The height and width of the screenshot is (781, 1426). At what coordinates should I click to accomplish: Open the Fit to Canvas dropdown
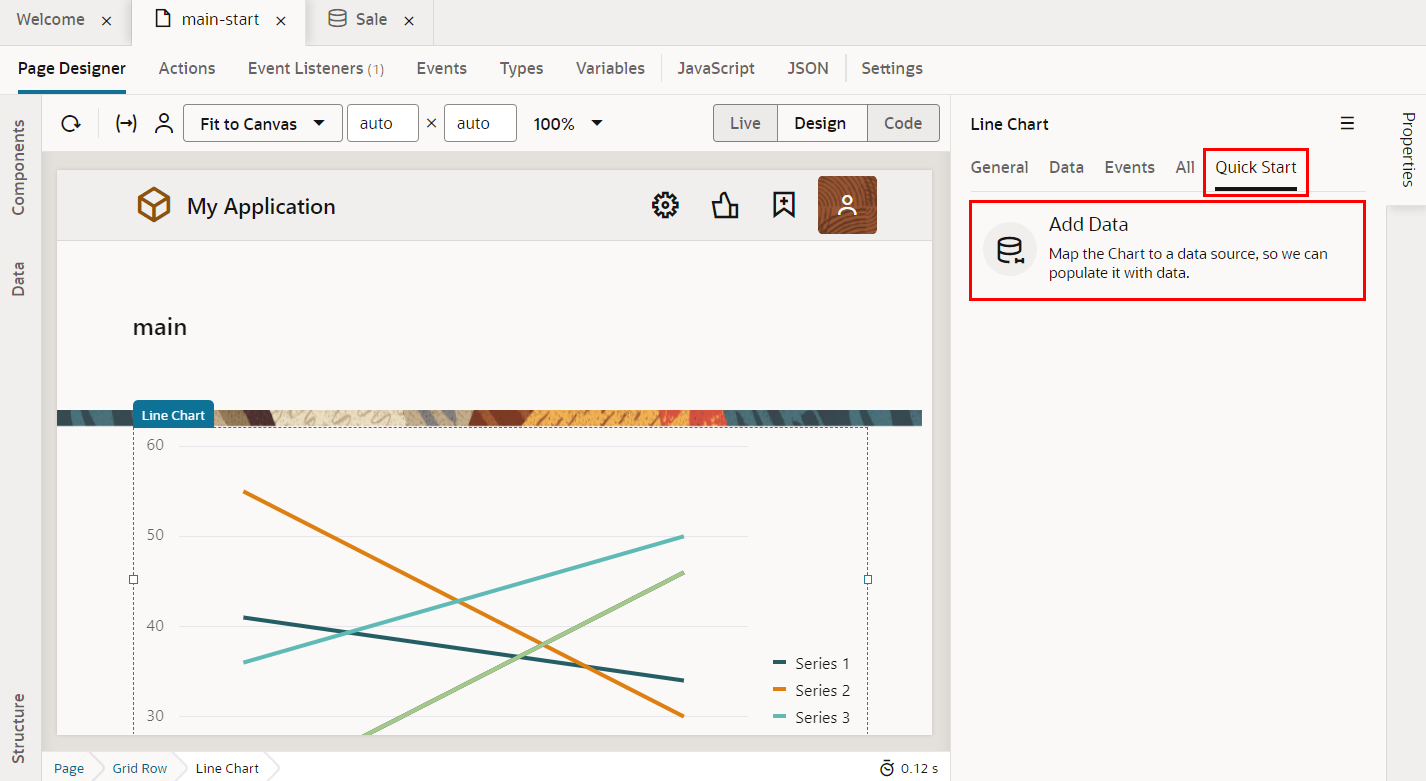[x=262, y=124]
